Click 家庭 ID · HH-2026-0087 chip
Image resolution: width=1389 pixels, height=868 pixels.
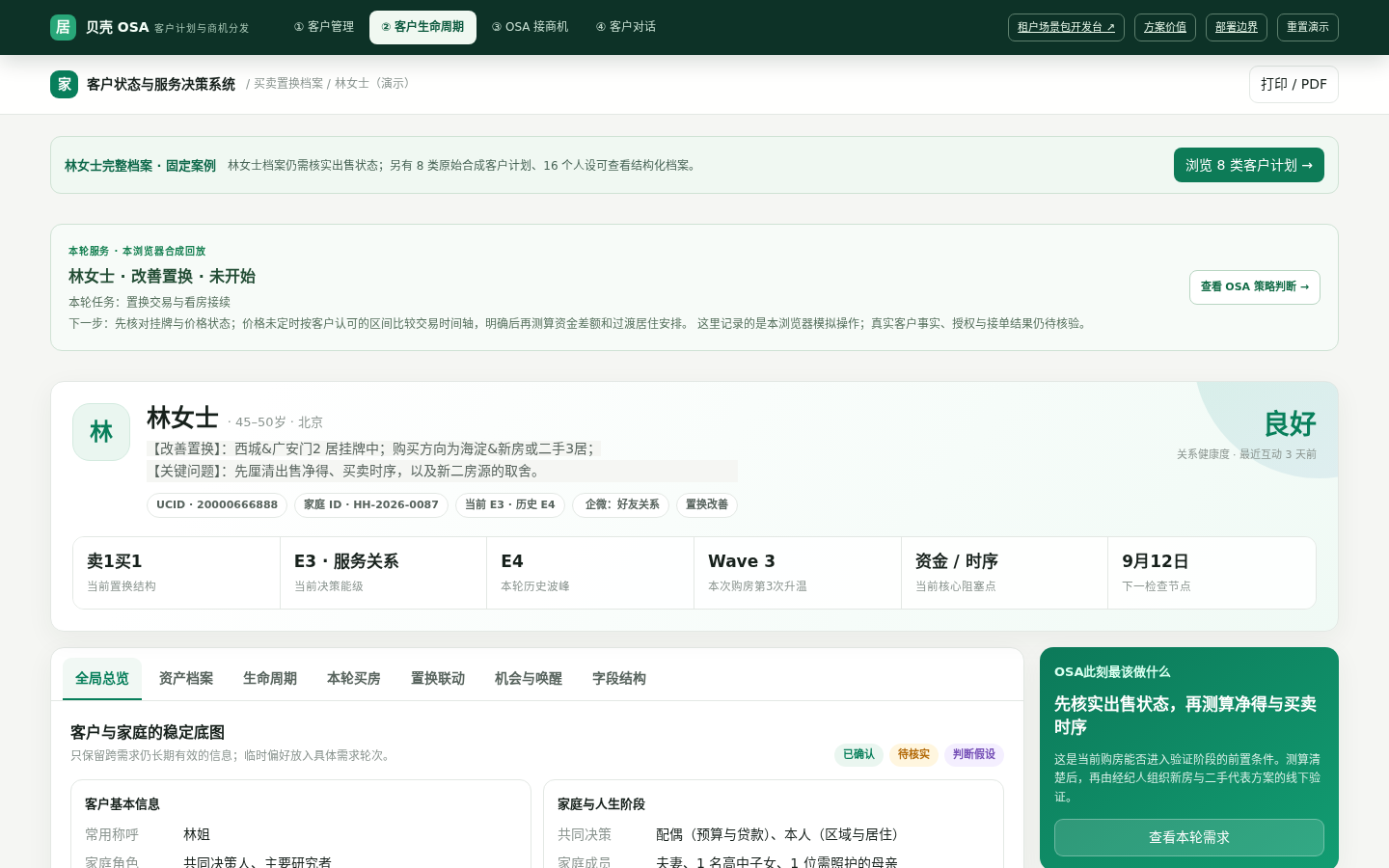[x=371, y=504]
